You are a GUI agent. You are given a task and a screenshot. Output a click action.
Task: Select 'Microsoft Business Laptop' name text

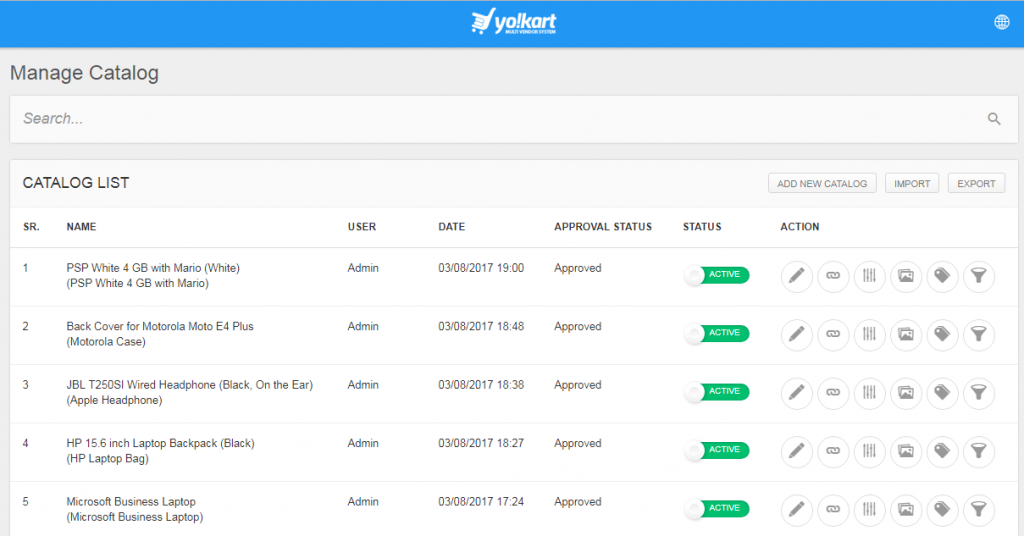(x=131, y=501)
